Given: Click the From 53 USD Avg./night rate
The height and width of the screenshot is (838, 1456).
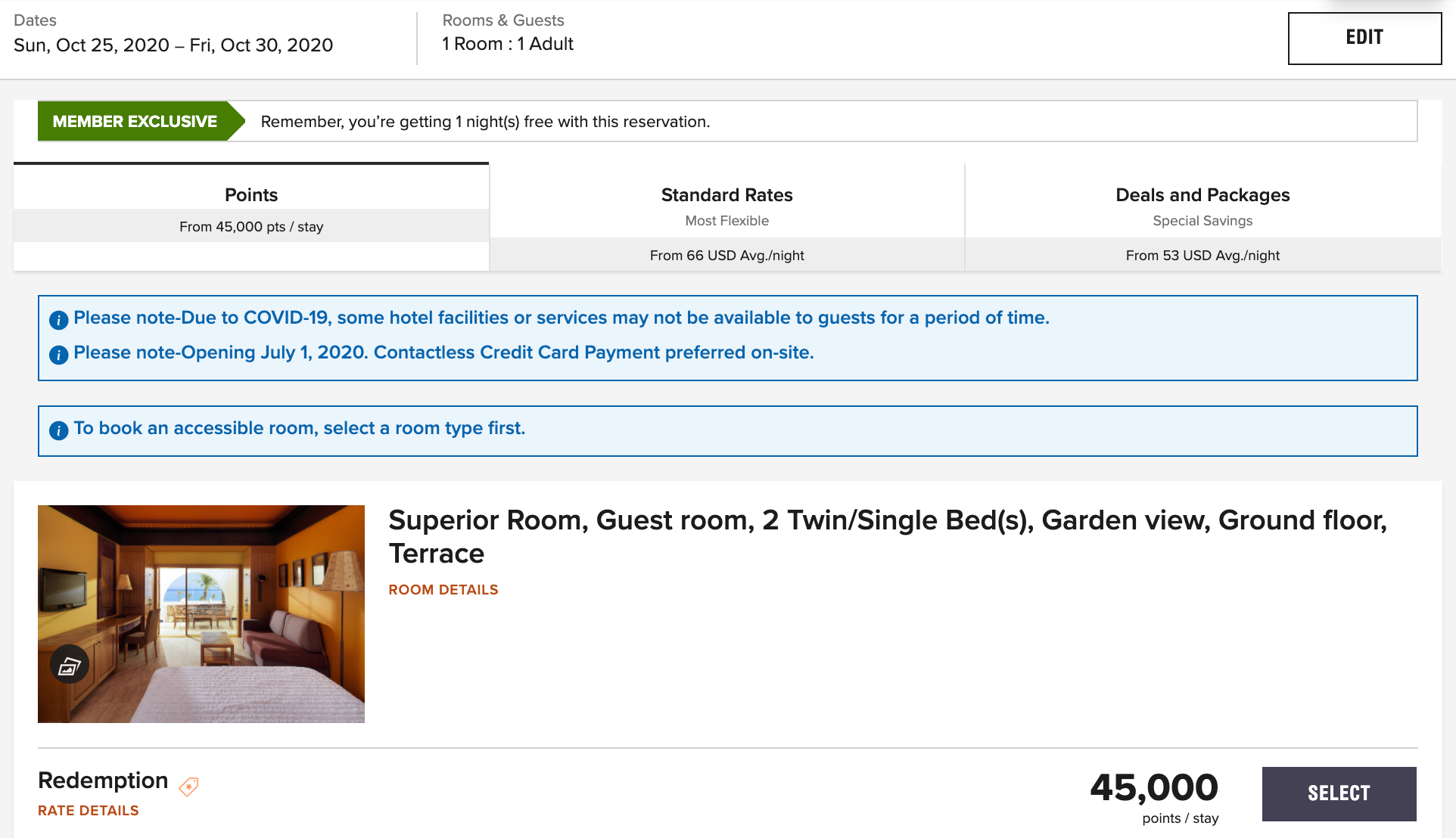Looking at the screenshot, I should pyautogui.click(x=1202, y=256).
